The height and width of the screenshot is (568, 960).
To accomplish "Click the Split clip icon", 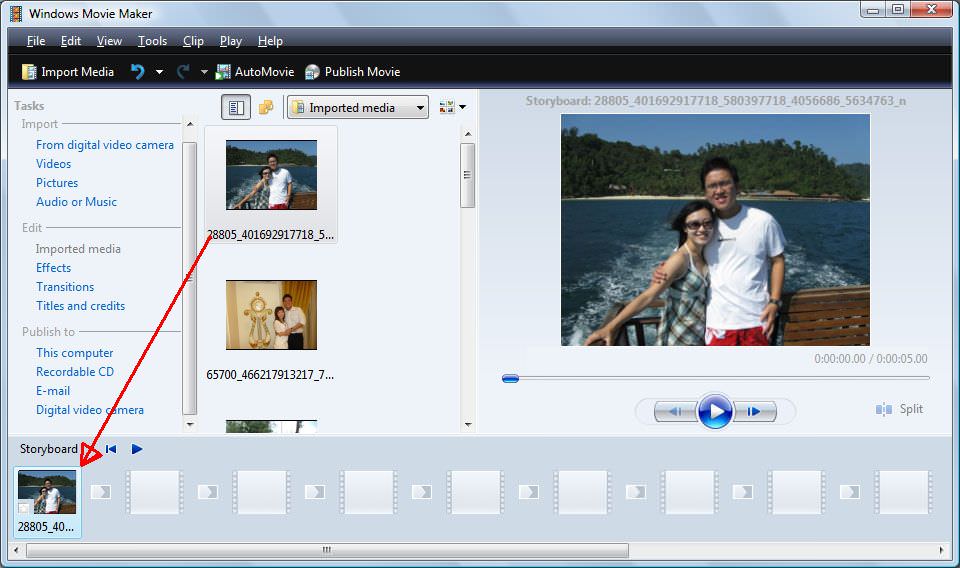I will 884,409.
